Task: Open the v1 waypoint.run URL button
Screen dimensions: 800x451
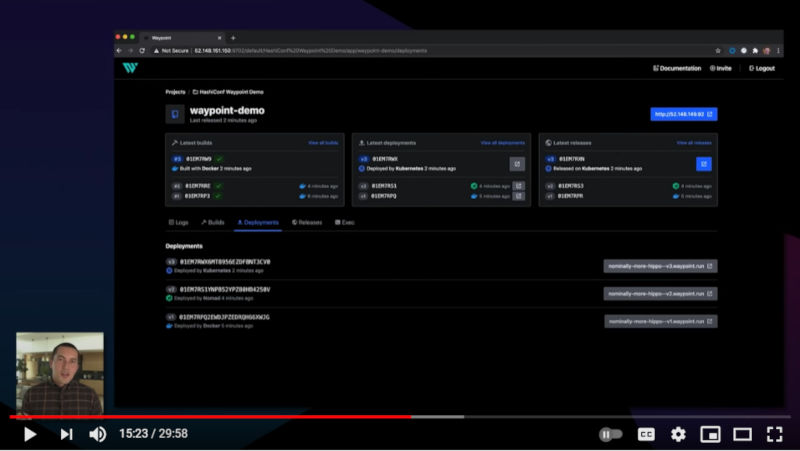Action: 661,321
